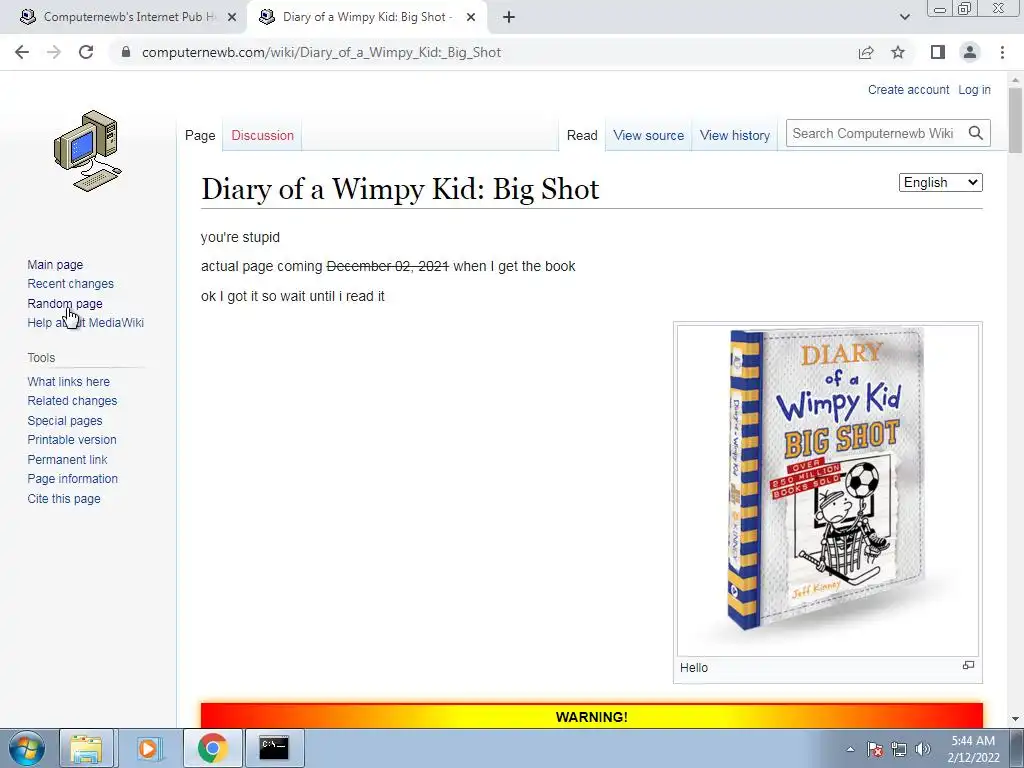Click the Computernewb wiki computer logo
The height and width of the screenshot is (768, 1024).
tap(88, 150)
